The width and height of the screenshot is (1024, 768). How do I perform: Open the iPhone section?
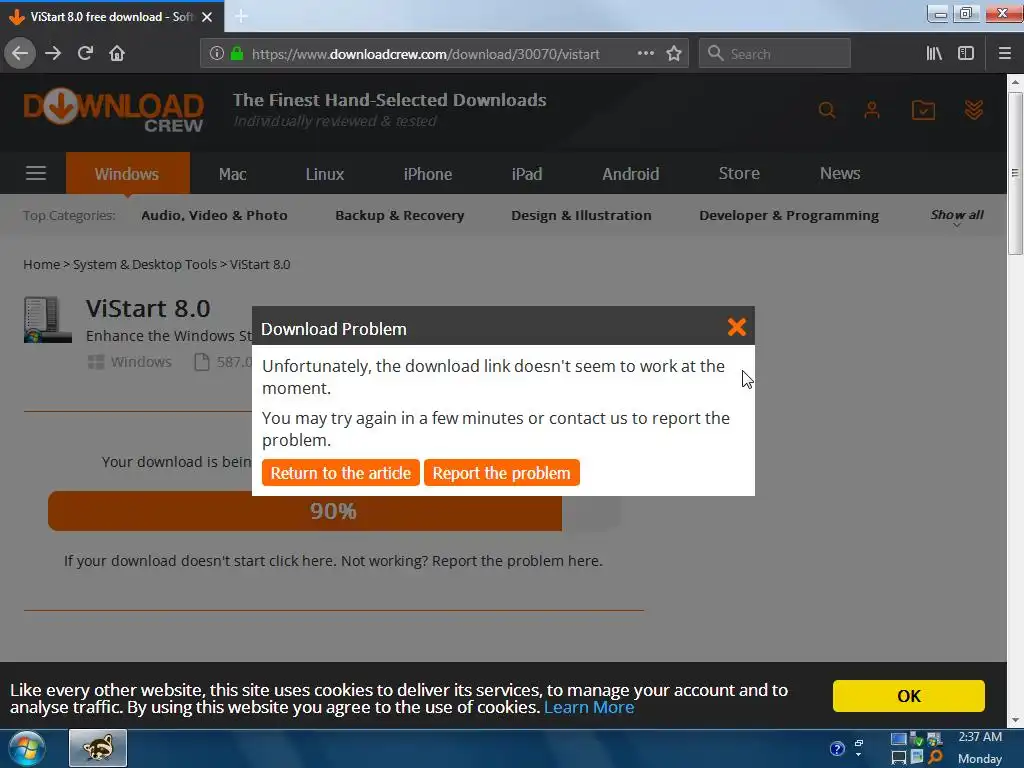[x=428, y=174]
